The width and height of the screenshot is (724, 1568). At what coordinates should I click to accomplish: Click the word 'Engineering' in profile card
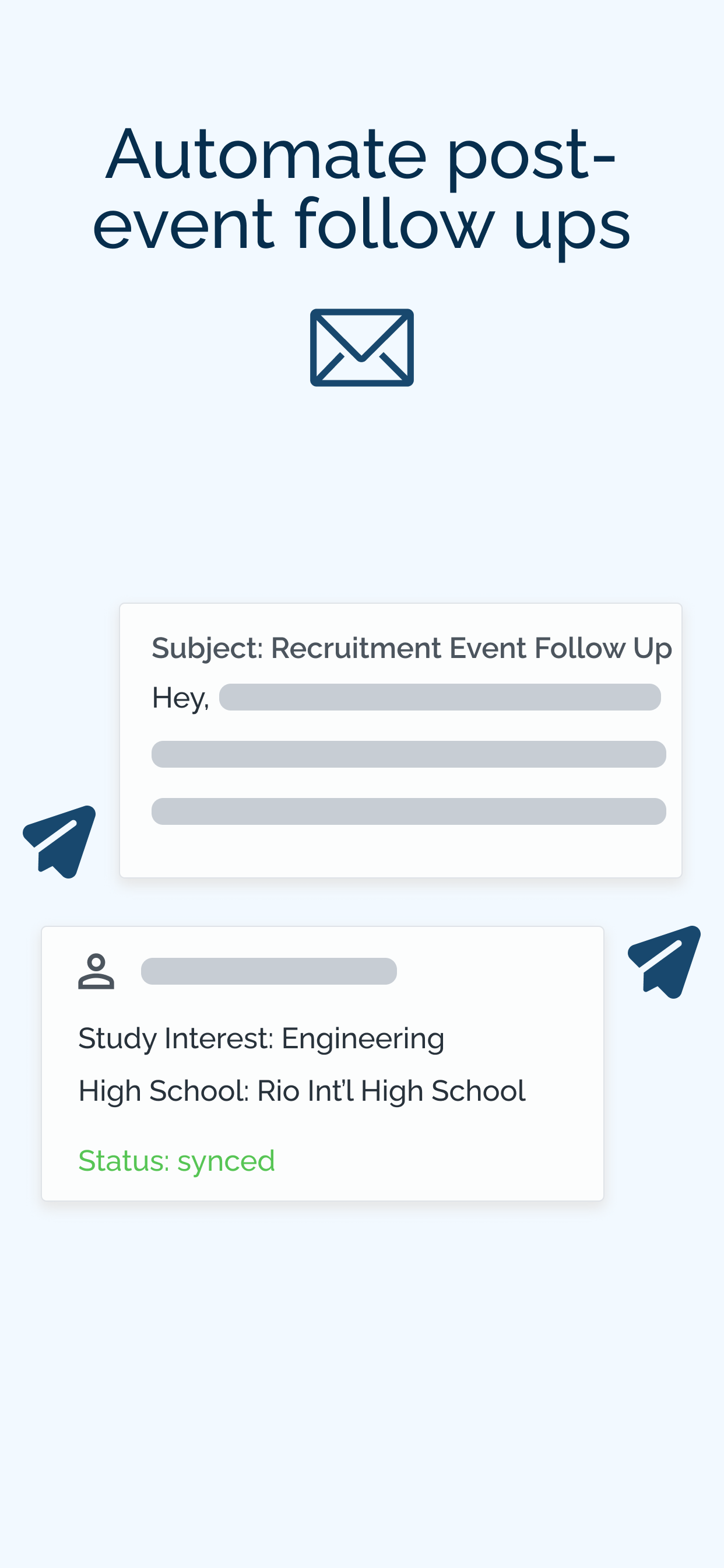pyautogui.click(x=363, y=1039)
